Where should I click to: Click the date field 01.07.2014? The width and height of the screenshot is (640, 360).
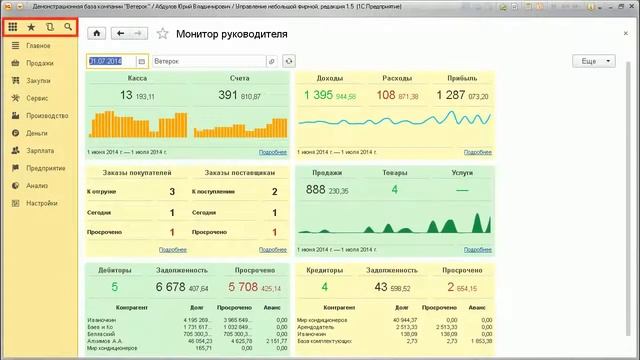111,61
